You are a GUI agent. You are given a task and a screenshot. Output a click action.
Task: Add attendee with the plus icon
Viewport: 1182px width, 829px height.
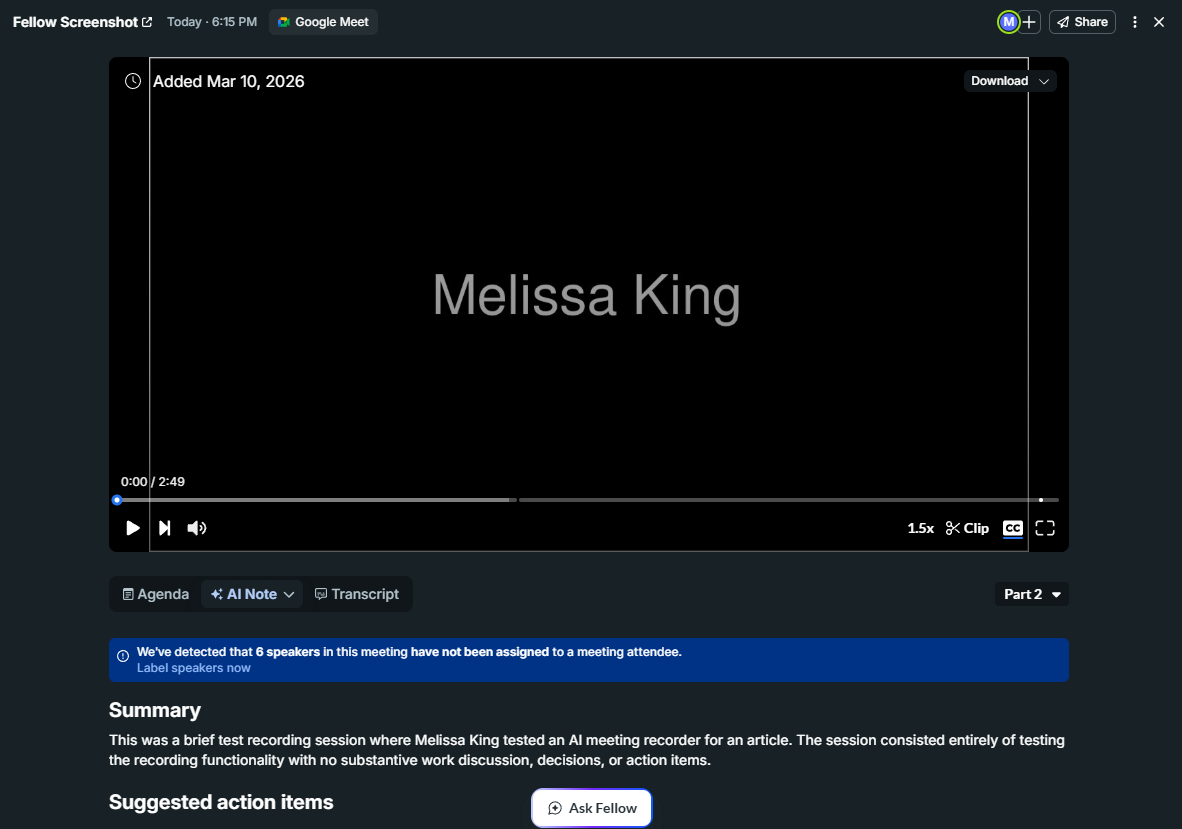(1030, 22)
